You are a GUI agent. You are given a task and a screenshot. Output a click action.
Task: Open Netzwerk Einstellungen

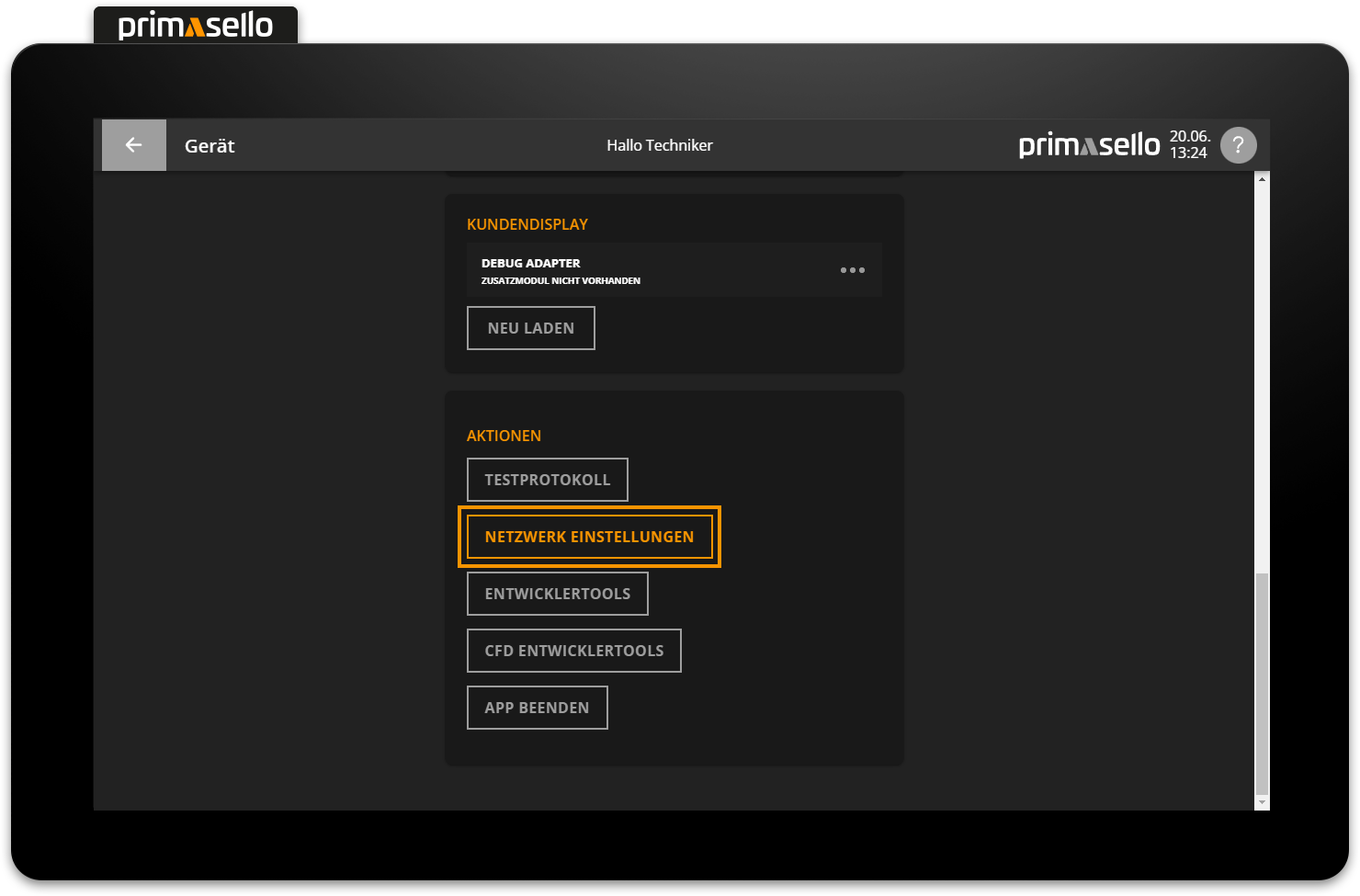click(x=589, y=536)
